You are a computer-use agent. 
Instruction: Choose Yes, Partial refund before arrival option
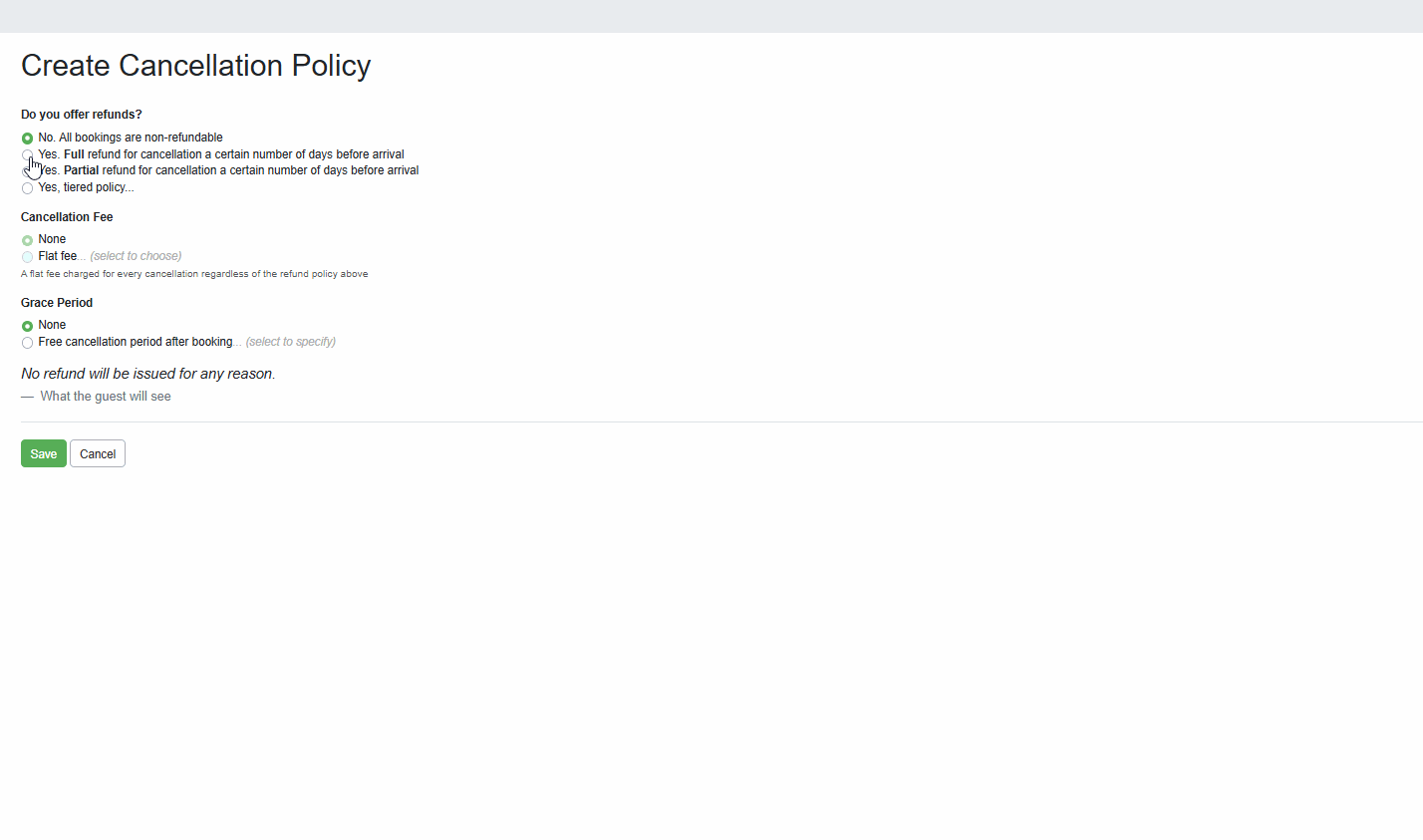click(27, 170)
